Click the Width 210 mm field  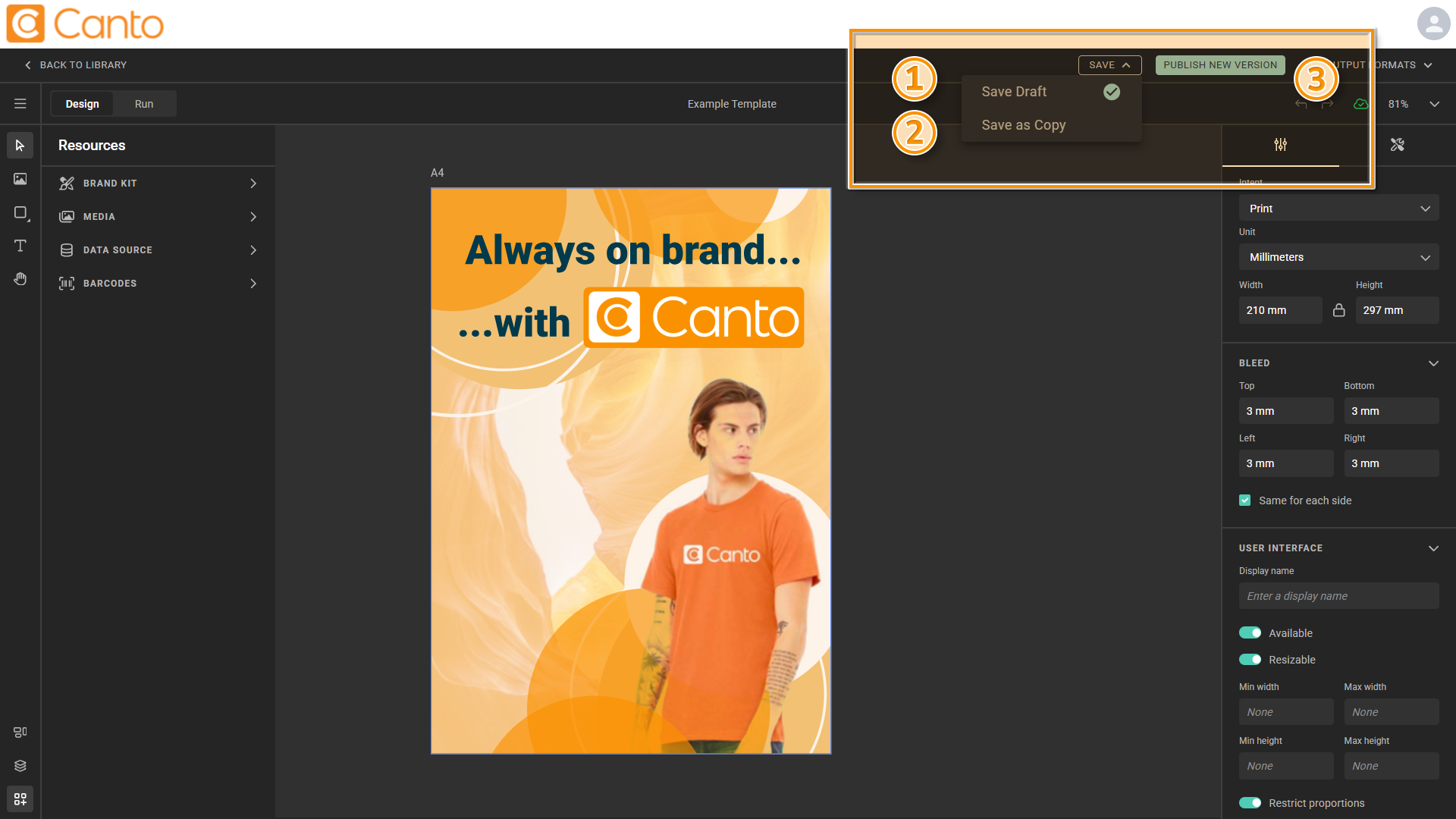point(1280,310)
